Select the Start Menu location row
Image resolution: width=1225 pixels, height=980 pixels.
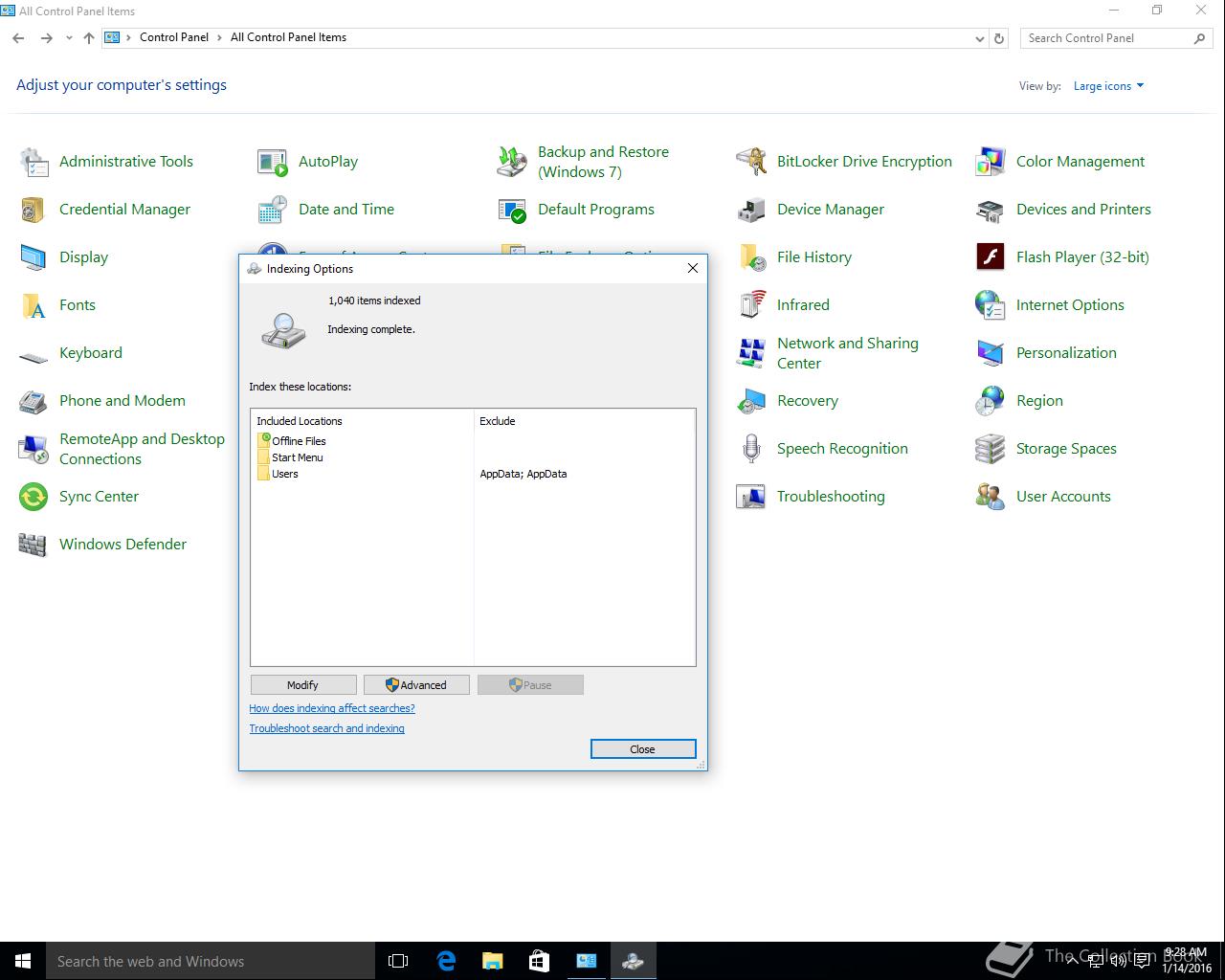pos(290,457)
